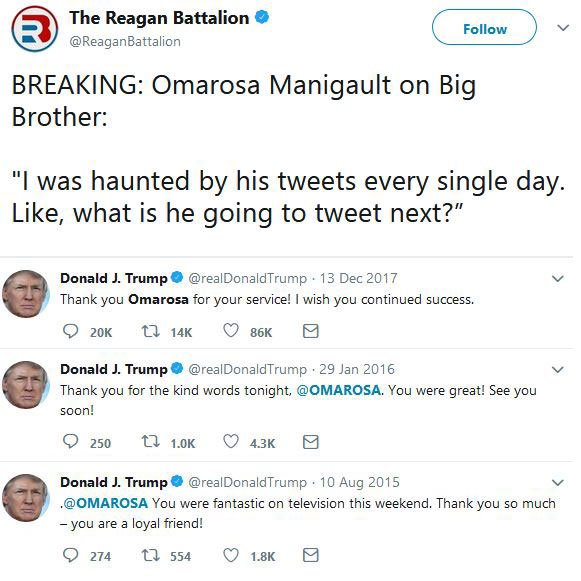Open @OMAROSA mention in 29 Jan 2016 tweet
Image resolution: width=581 pixels, height=581 pixels.
tap(339, 390)
